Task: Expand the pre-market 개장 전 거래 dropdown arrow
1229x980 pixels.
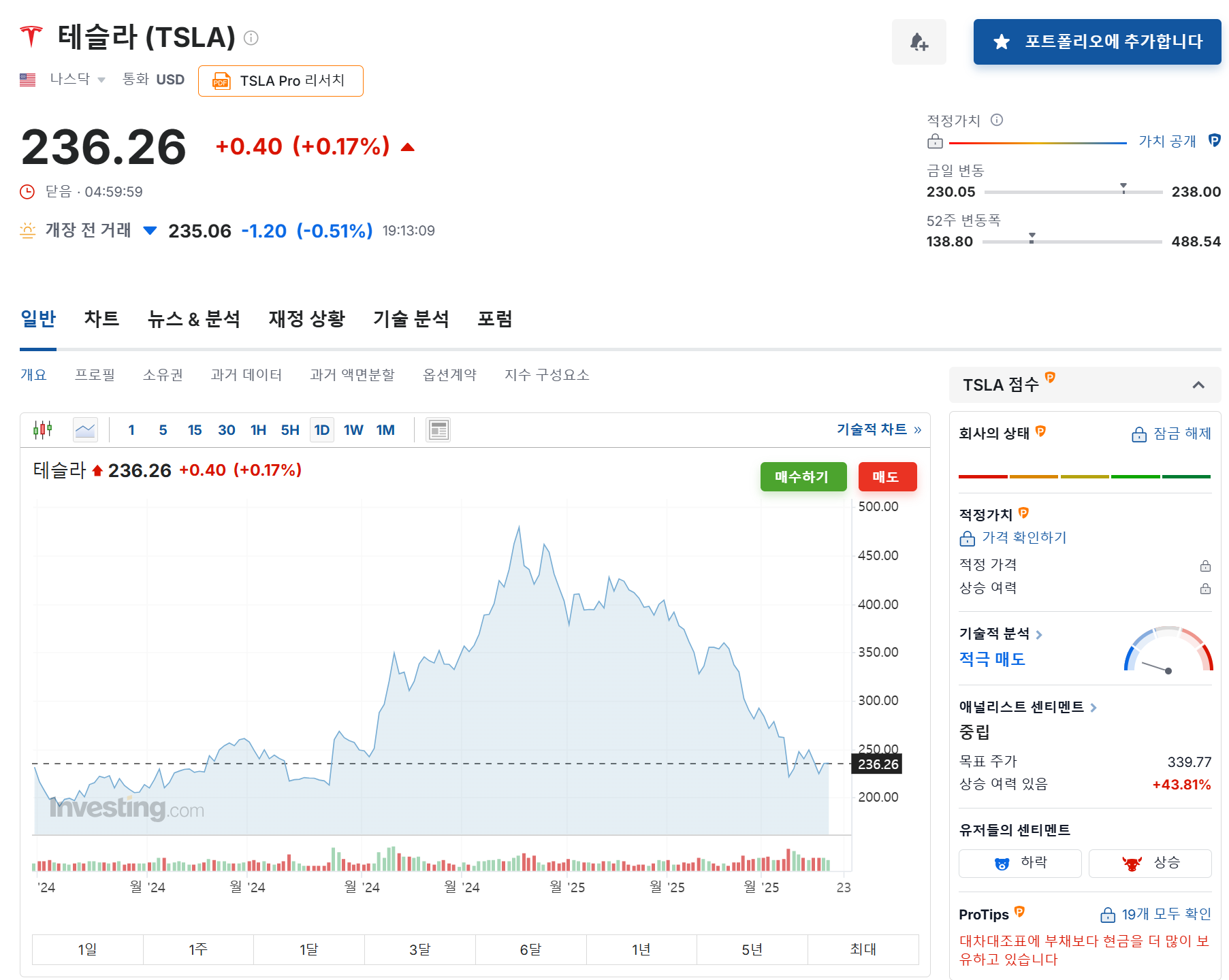Action: [x=150, y=231]
